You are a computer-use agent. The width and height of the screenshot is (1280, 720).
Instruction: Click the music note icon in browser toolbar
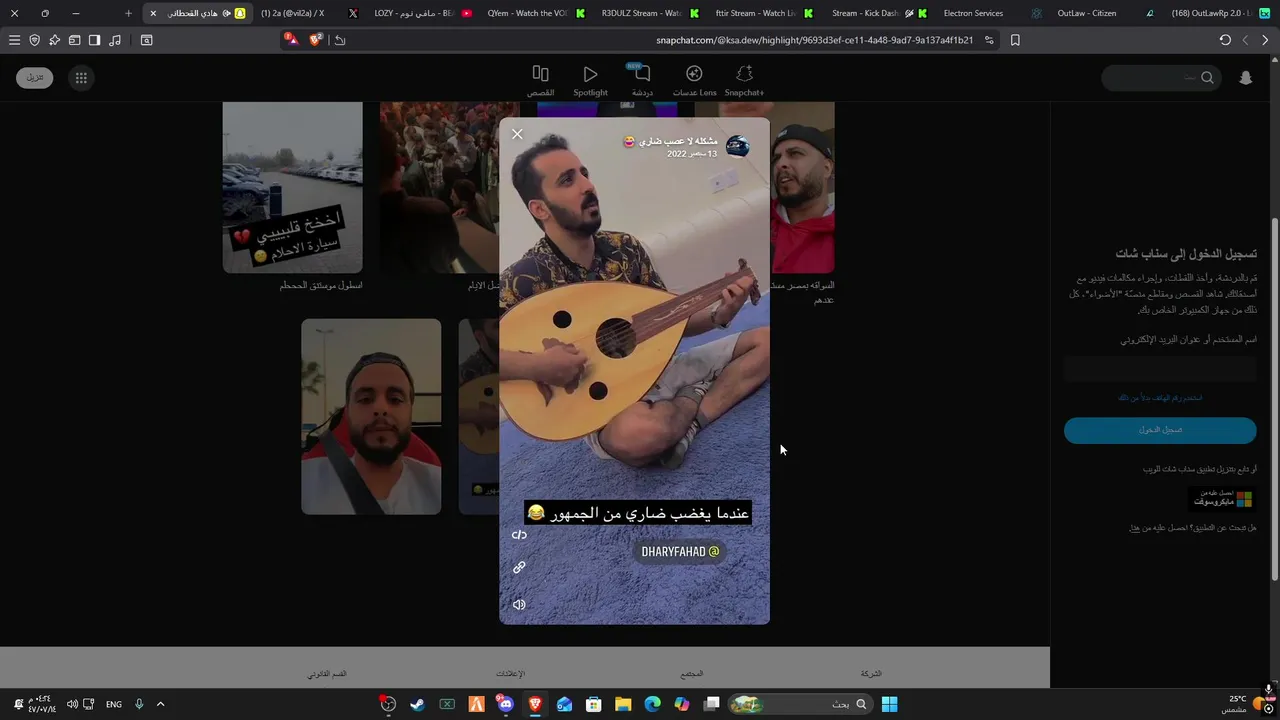point(115,40)
